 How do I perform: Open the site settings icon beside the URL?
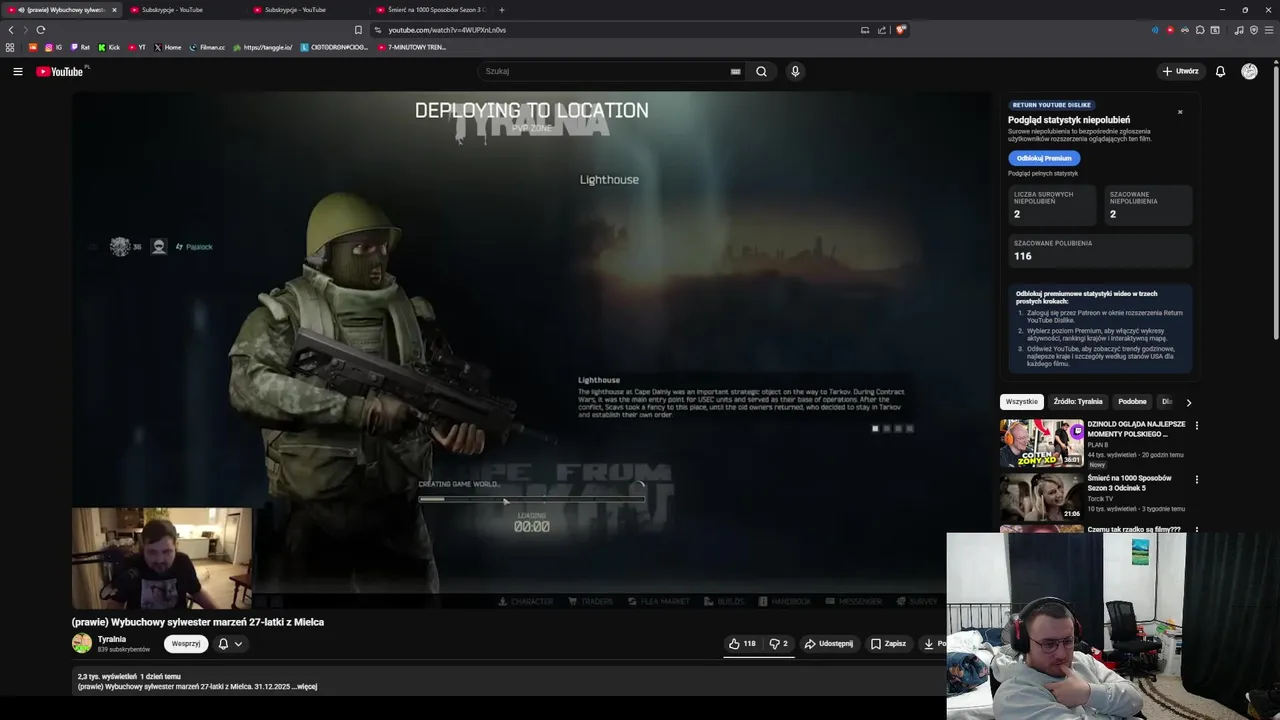click(378, 30)
